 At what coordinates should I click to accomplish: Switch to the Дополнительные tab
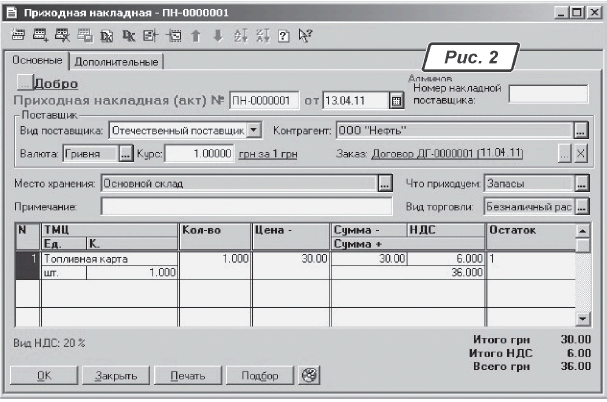coord(116,62)
